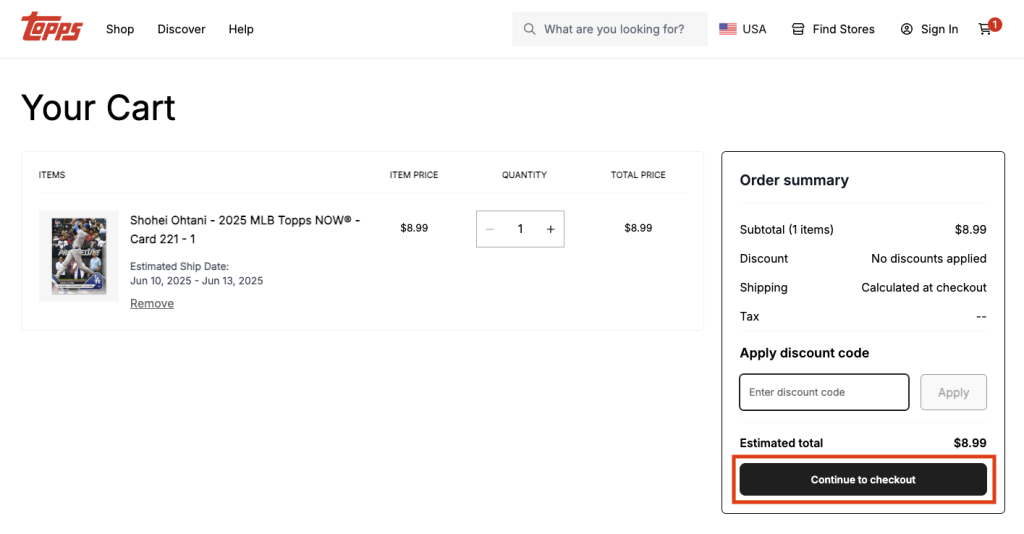
Task: Focus the discount code field
Action: click(x=823, y=392)
